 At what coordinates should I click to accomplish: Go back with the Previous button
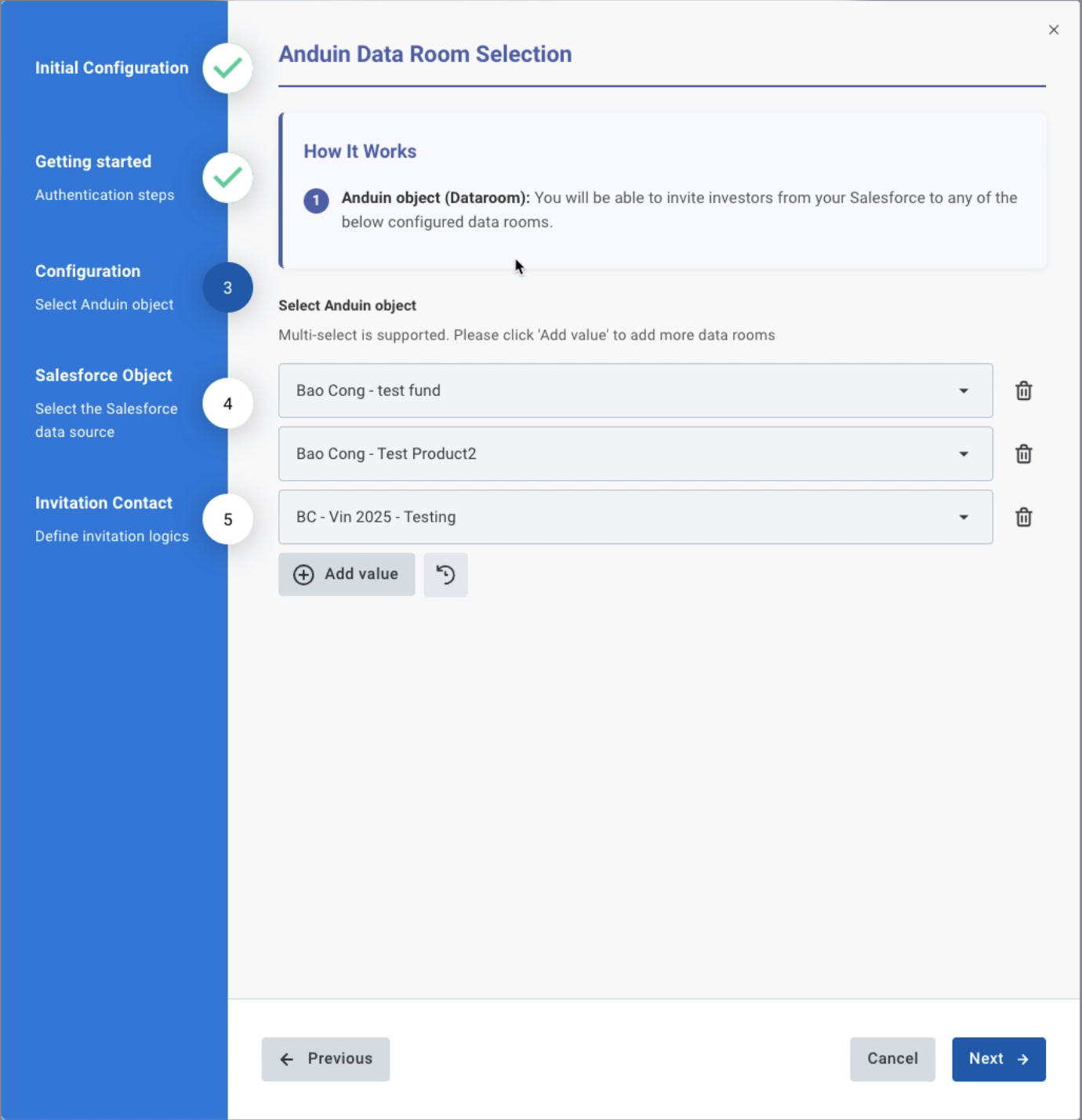pos(325,1060)
